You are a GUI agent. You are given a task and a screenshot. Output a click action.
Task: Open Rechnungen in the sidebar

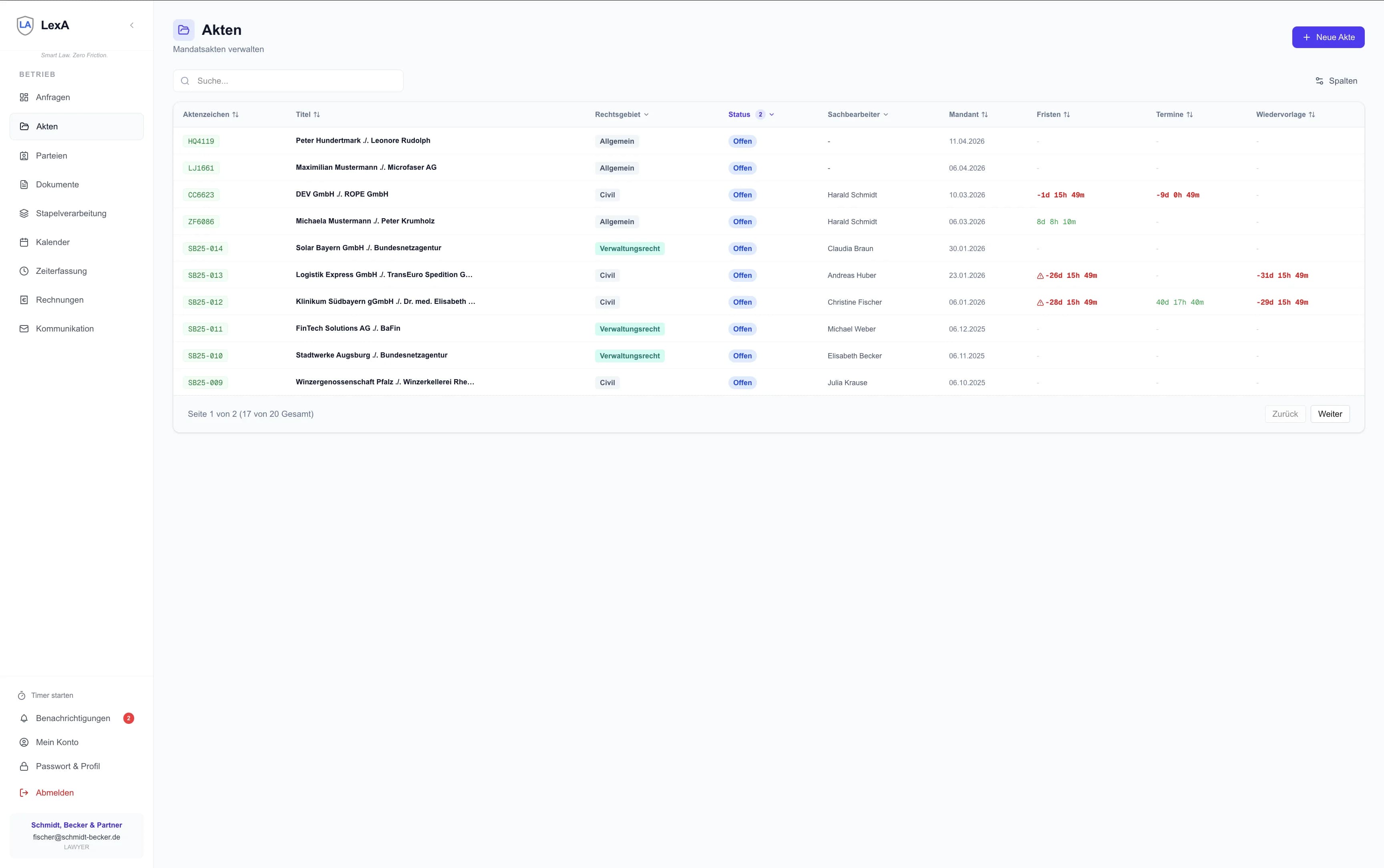[x=59, y=299]
